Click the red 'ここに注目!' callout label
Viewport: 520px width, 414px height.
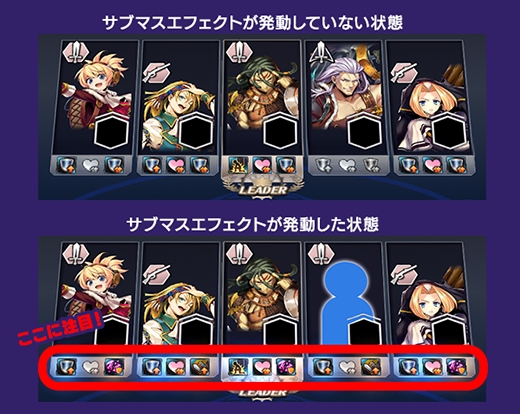click(x=60, y=328)
